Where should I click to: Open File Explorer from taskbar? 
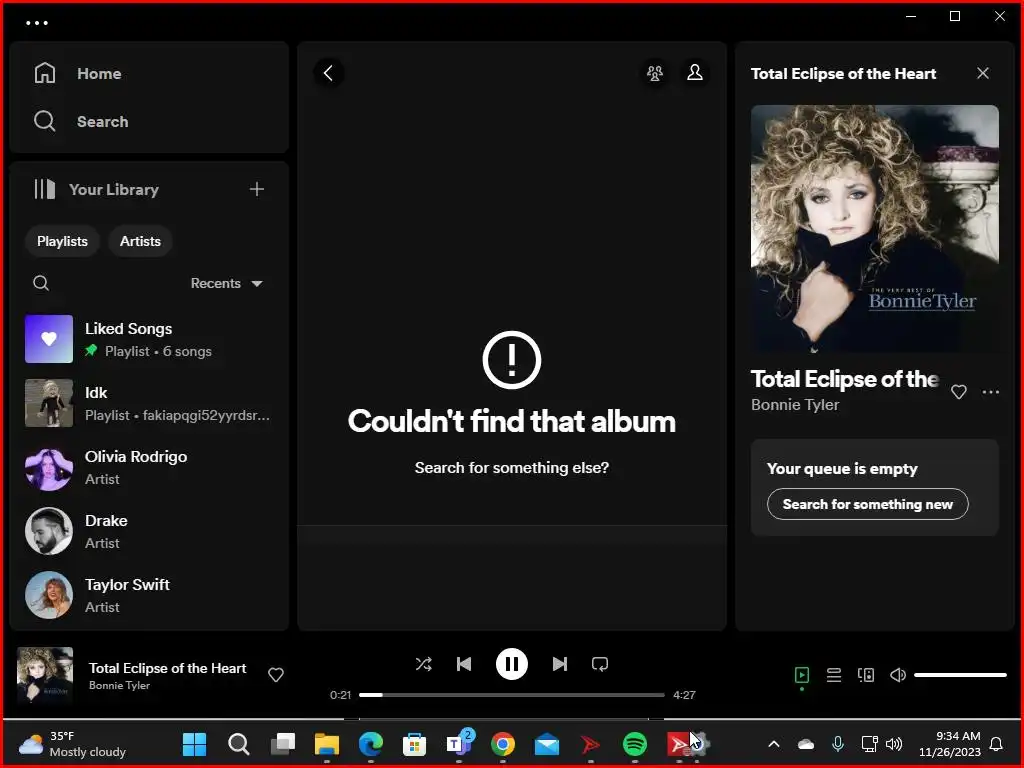pos(327,743)
